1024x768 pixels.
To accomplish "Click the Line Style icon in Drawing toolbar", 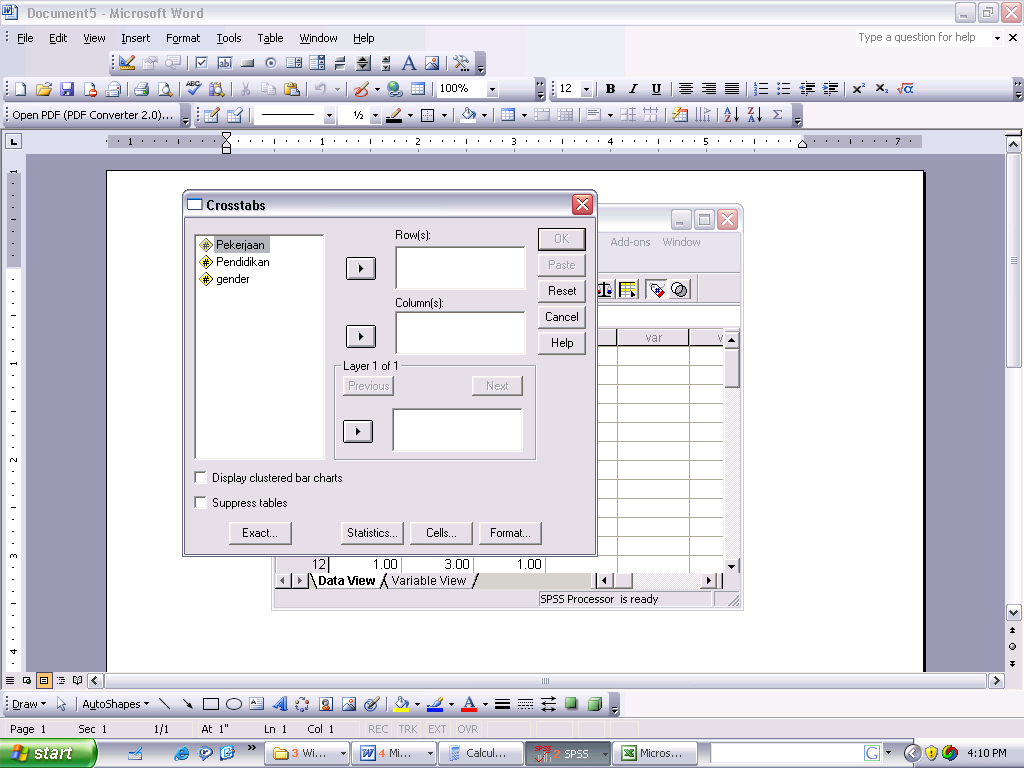I will 502,704.
